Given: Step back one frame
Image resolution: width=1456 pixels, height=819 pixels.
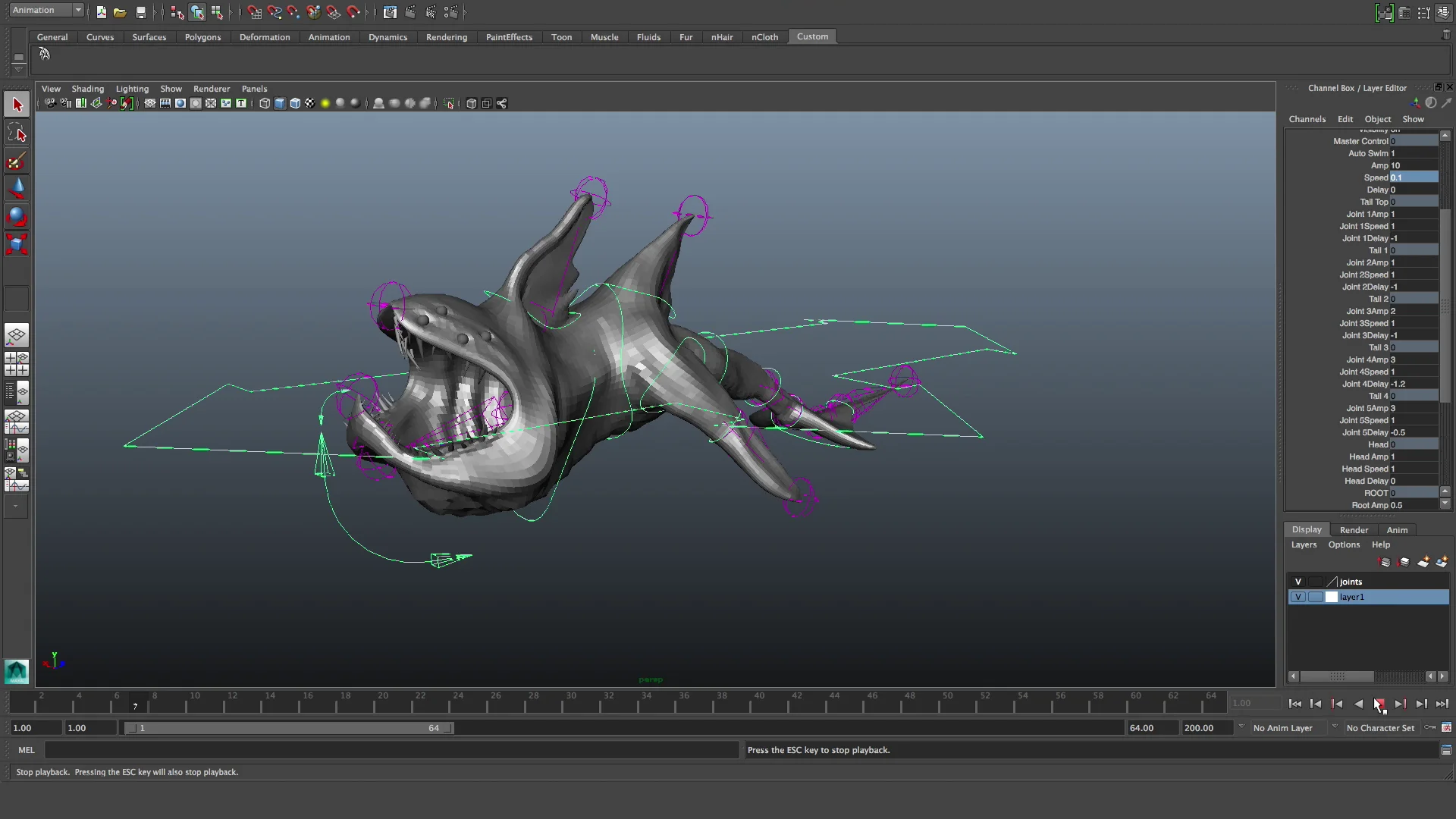Looking at the screenshot, I should coord(1316,704).
